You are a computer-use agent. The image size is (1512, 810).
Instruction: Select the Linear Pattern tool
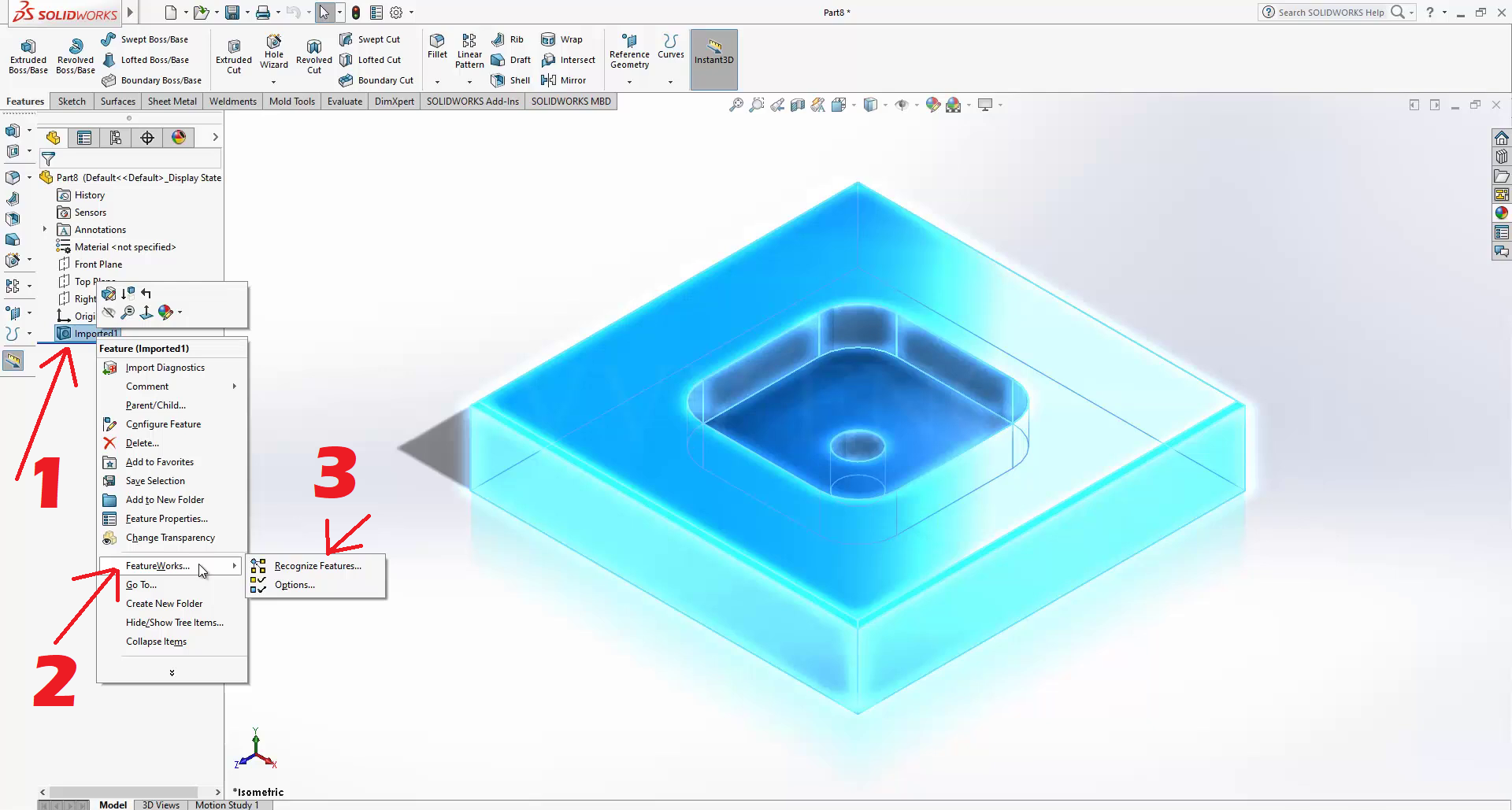click(469, 50)
